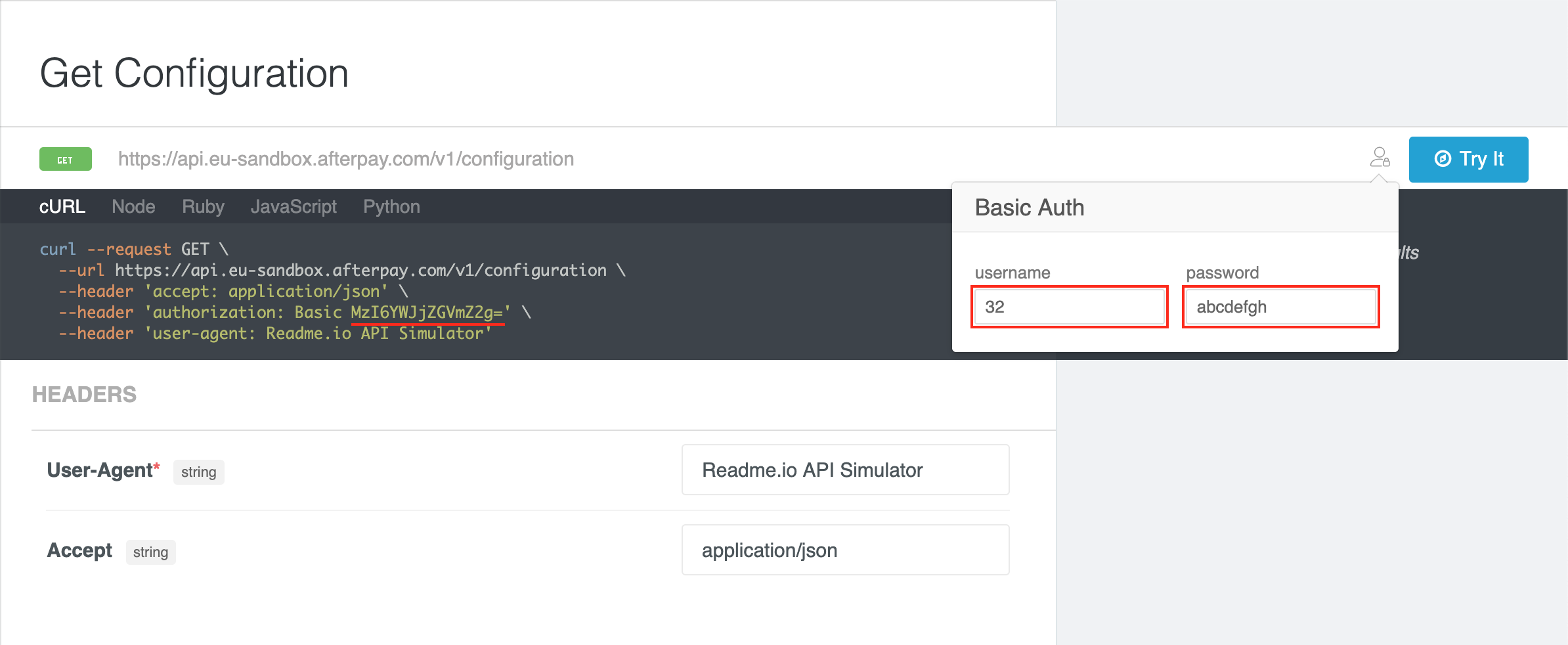
Task: Focus the username field containing 32
Action: click(1069, 307)
